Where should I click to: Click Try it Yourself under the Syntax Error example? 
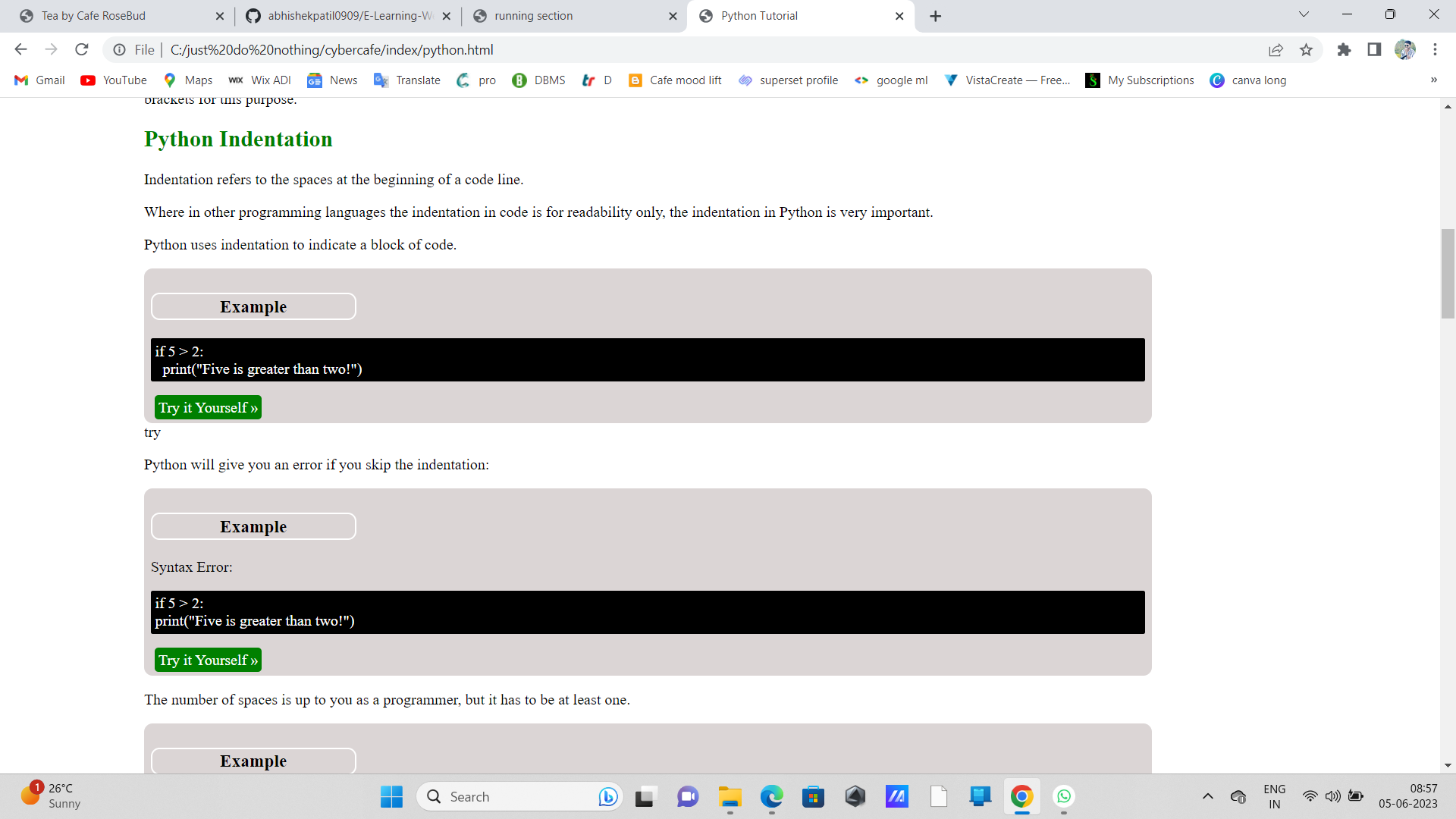(x=207, y=660)
